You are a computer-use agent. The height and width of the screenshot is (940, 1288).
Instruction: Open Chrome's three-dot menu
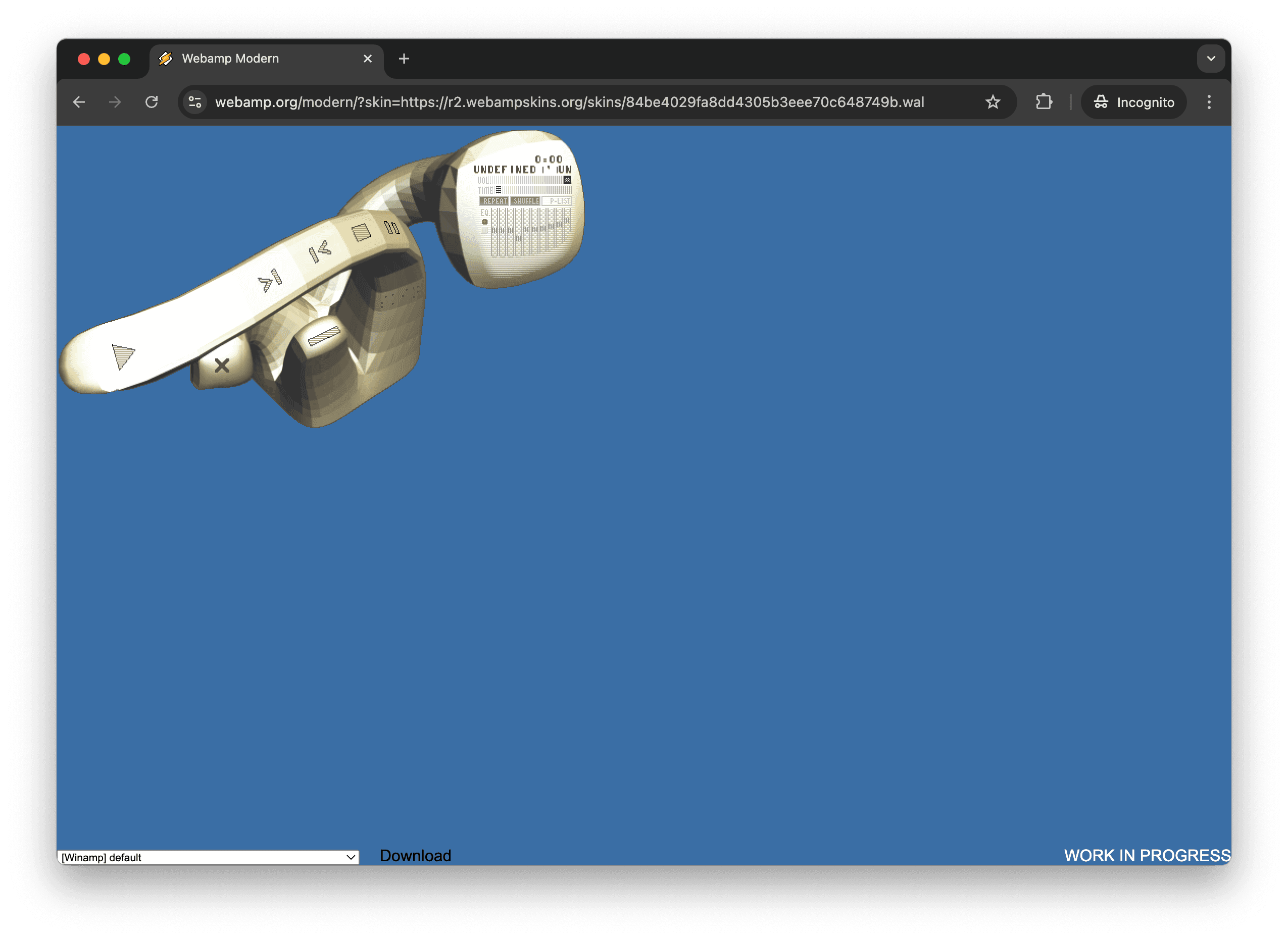click(x=1209, y=102)
